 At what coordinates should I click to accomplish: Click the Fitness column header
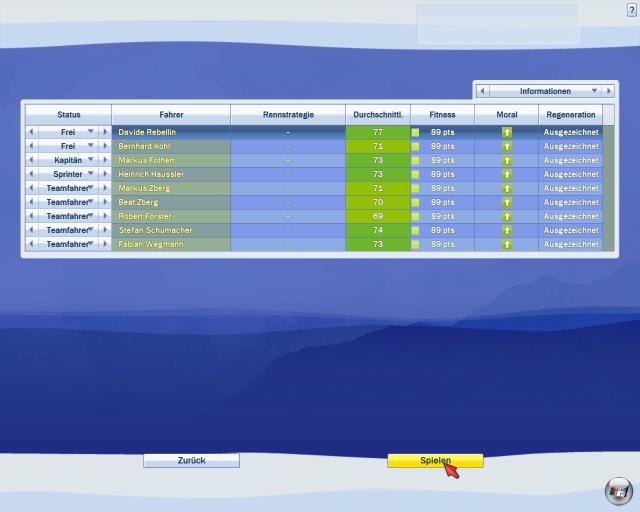(442, 115)
